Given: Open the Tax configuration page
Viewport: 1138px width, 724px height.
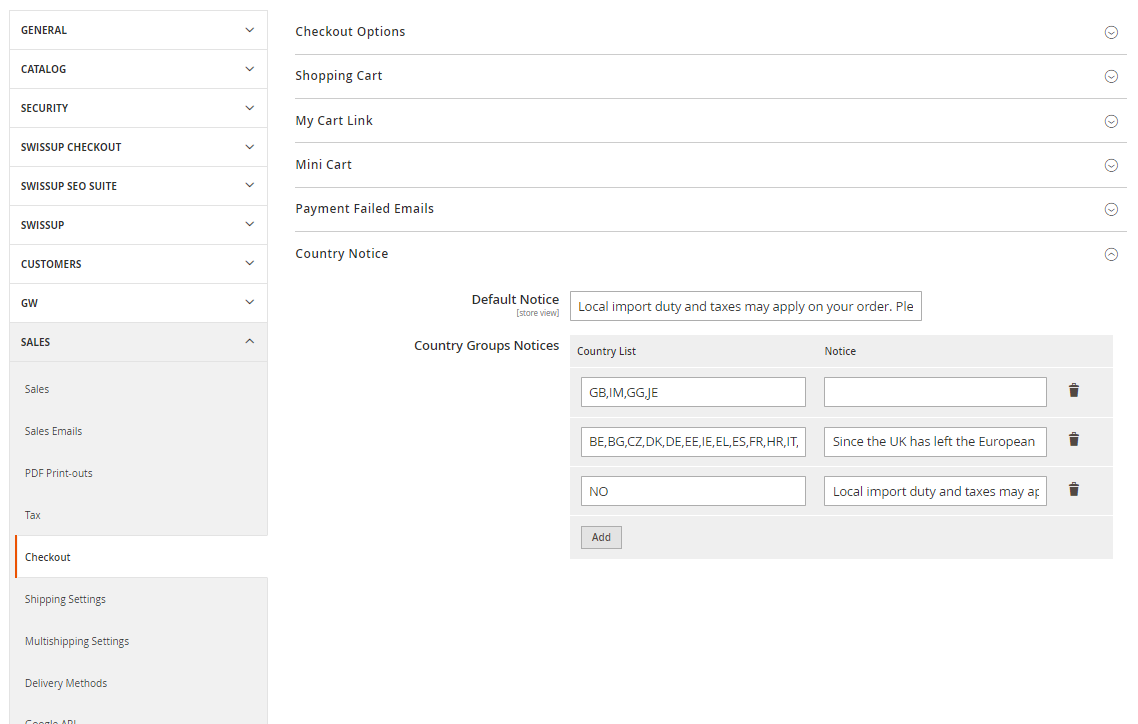Looking at the screenshot, I should (33, 515).
